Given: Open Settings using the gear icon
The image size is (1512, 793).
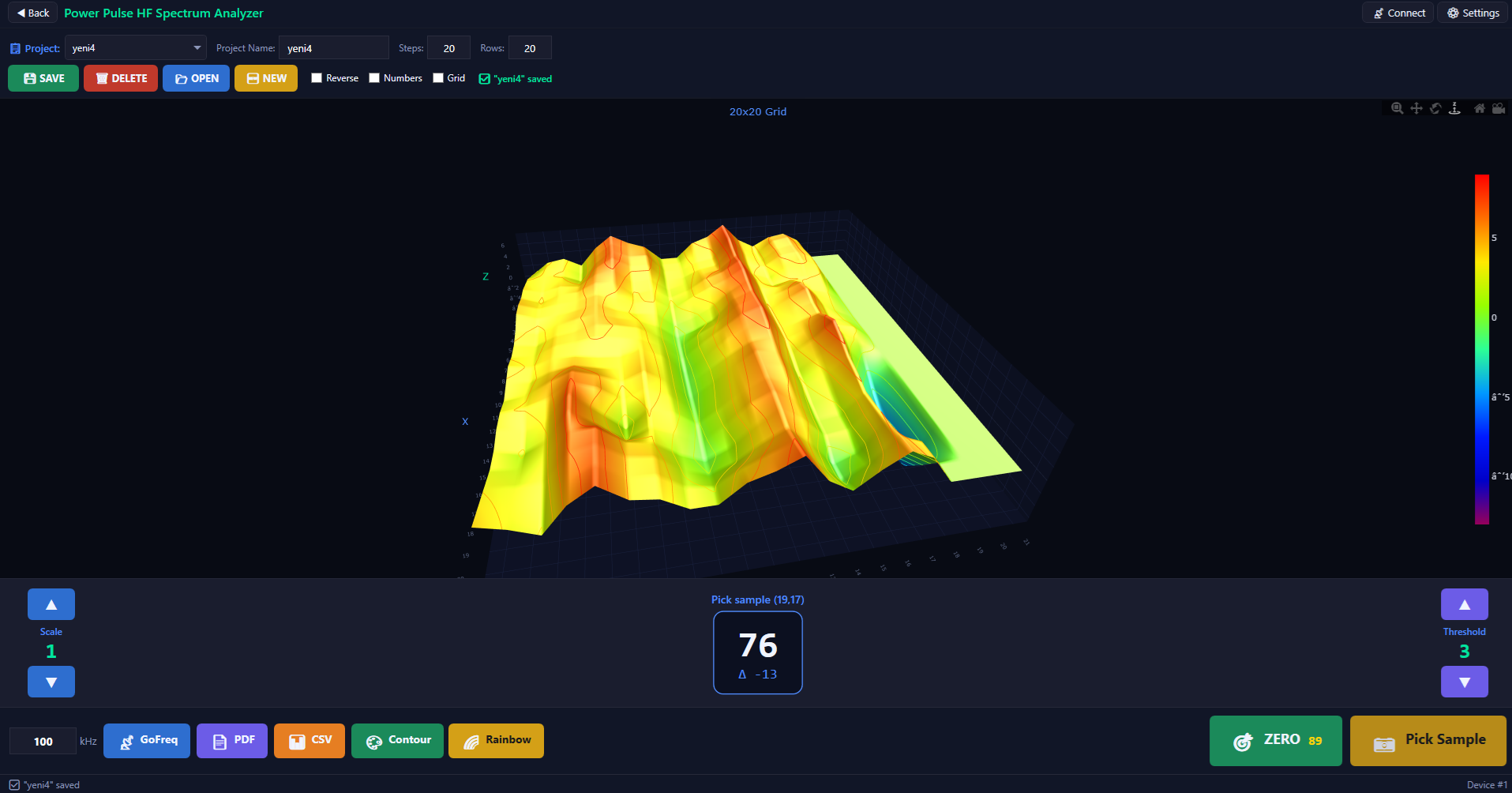Looking at the screenshot, I should tap(1472, 13).
